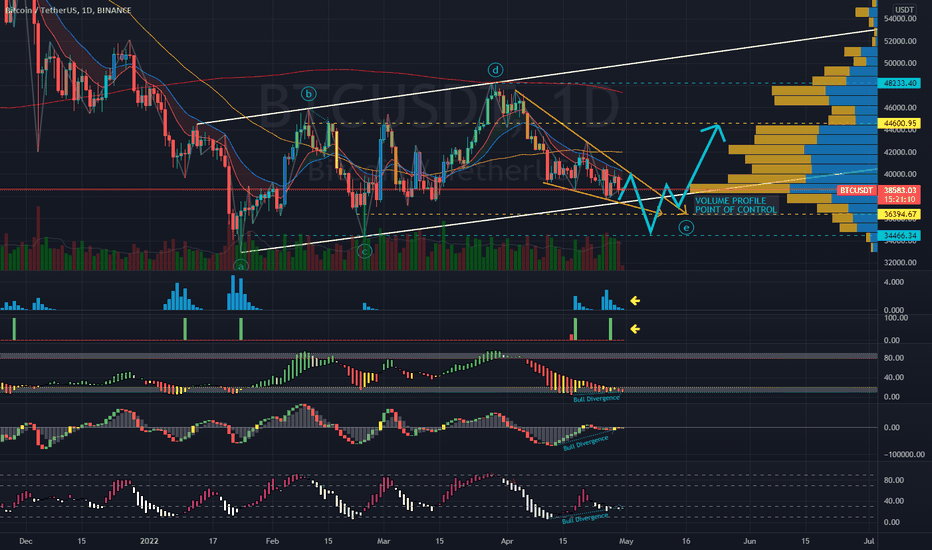Screen dimensions: 932x550
Task: Click the Mar label on the time axis
Action: coord(384,541)
